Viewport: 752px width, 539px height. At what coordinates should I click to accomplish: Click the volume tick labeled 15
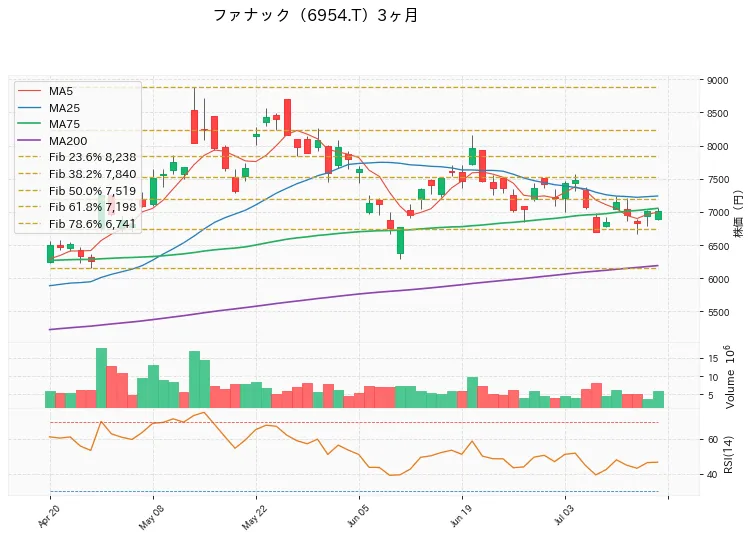[x=713, y=359]
